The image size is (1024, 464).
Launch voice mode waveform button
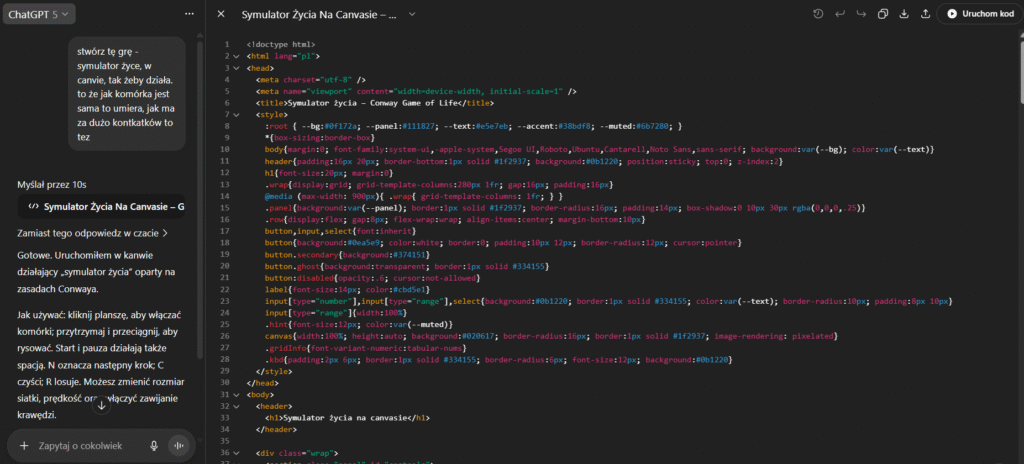(178, 446)
